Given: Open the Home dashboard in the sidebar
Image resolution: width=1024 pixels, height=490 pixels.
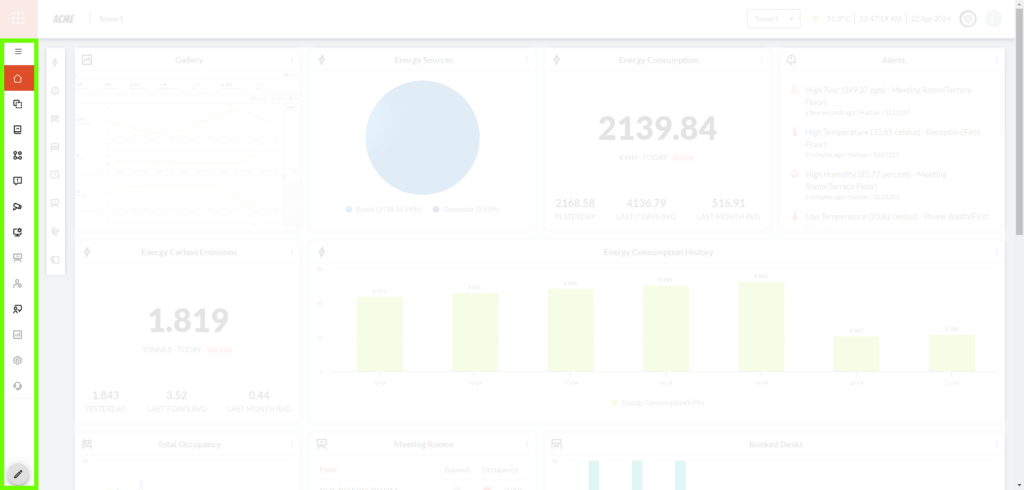Looking at the screenshot, I should (18, 78).
